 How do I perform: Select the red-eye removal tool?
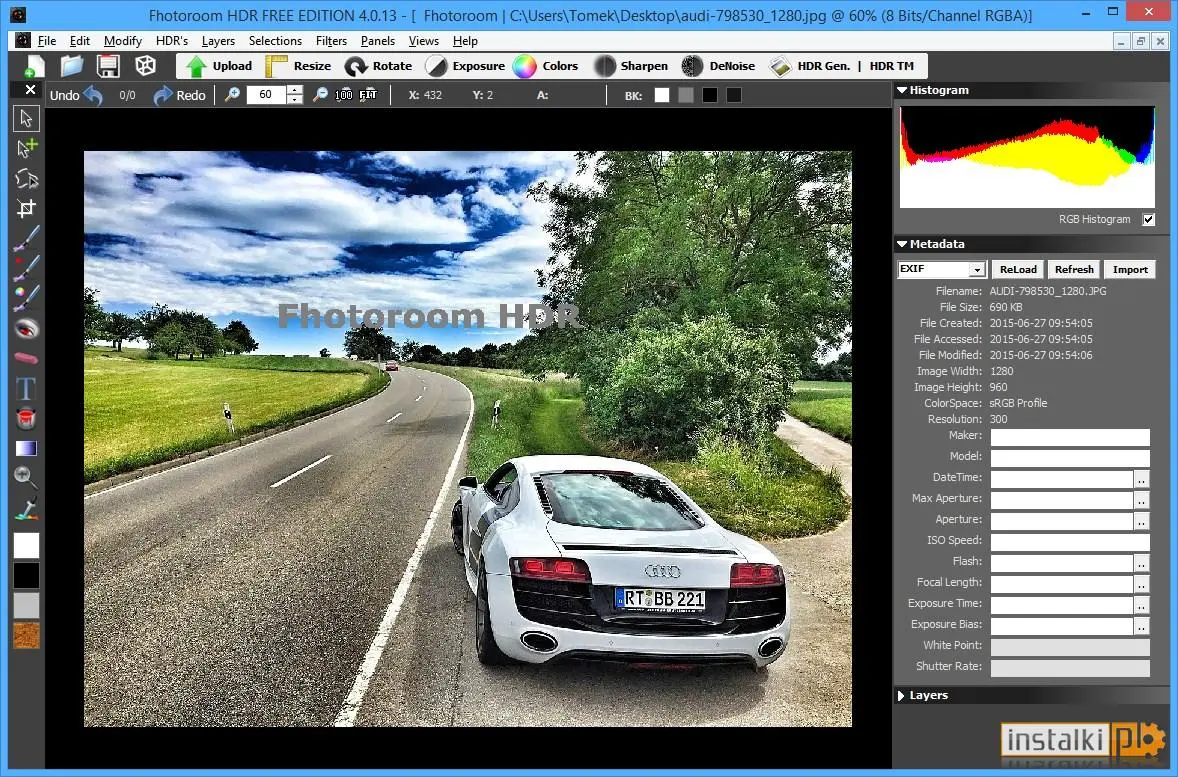26,328
